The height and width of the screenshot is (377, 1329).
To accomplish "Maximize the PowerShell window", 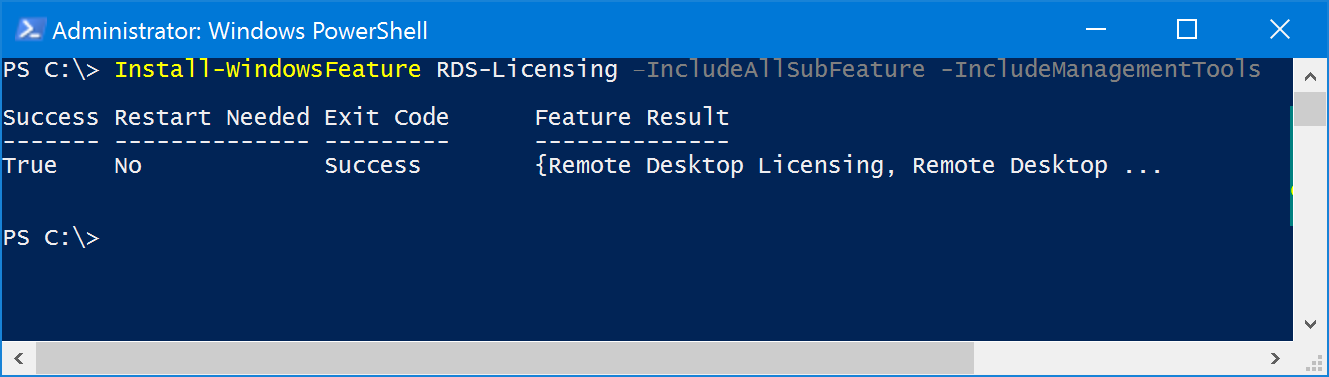I will pyautogui.click(x=1187, y=30).
